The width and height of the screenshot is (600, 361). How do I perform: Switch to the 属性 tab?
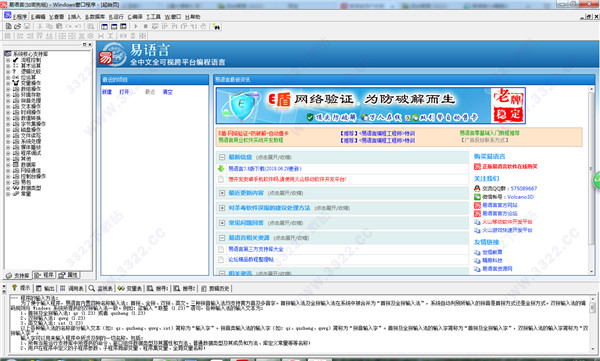68,275
